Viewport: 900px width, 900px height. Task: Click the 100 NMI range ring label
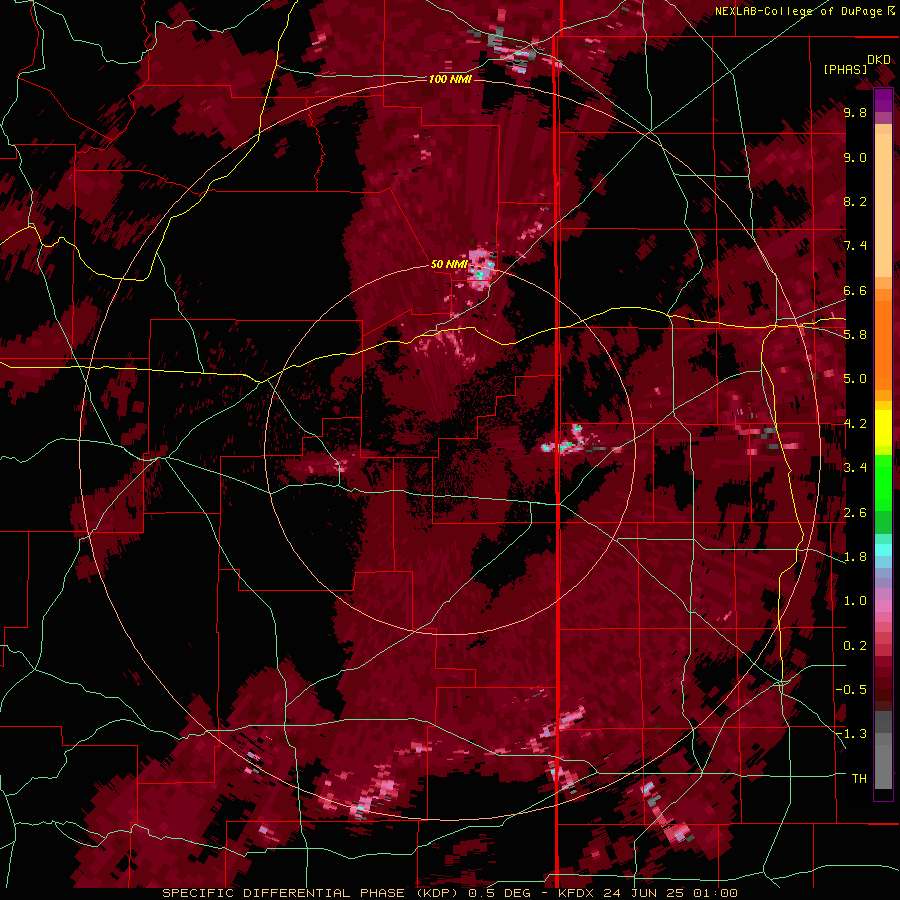tap(450, 79)
